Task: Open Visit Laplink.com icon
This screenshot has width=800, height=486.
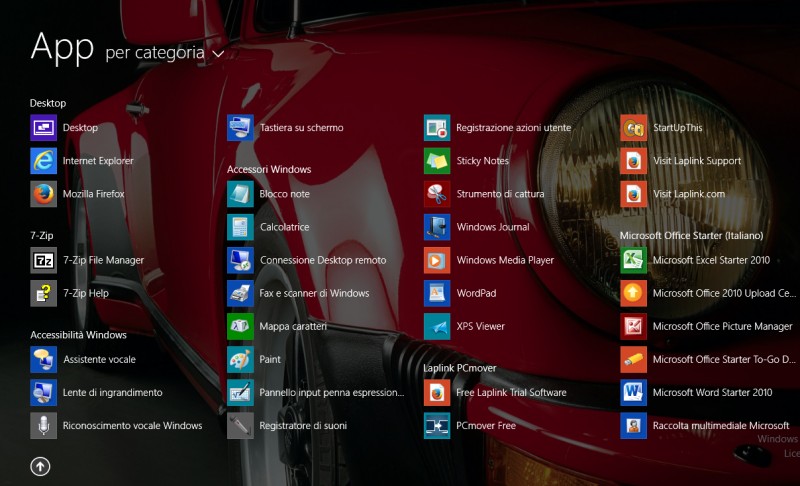Action: click(634, 194)
